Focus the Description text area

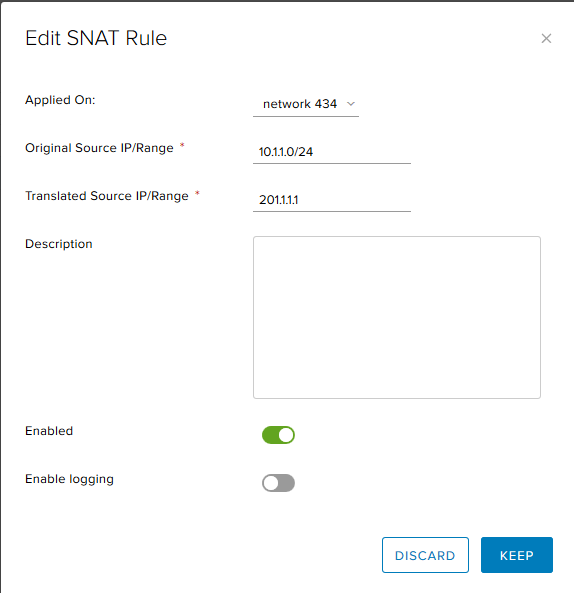(x=397, y=317)
